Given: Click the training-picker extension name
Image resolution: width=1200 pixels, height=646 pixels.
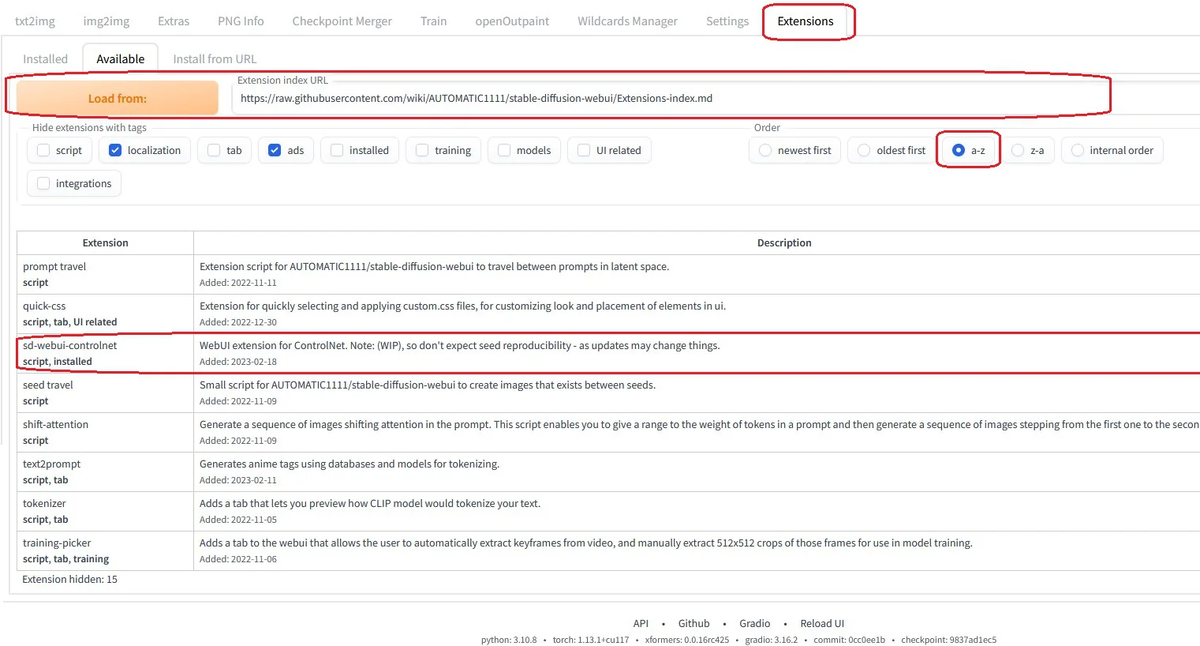Looking at the screenshot, I should click(x=58, y=543).
